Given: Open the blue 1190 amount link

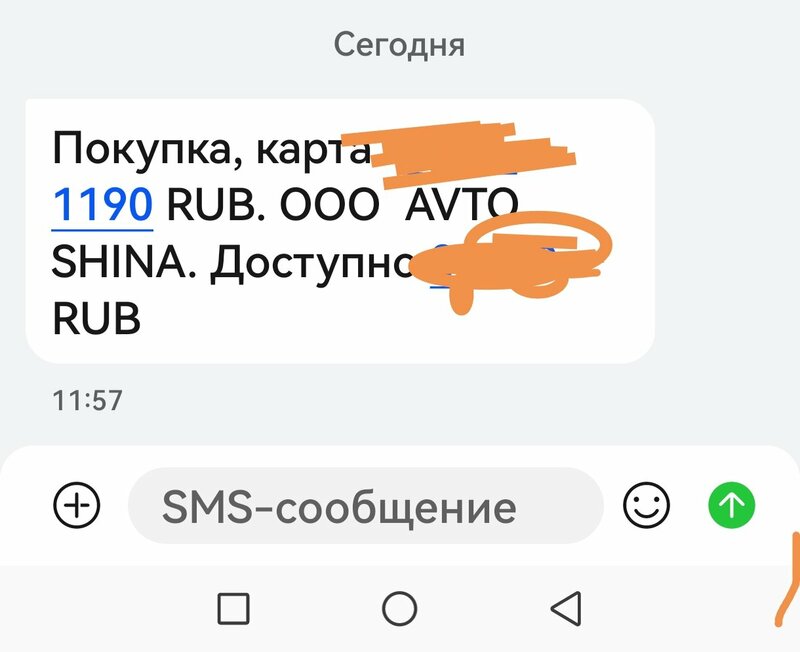Looking at the screenshot, I should pyautogui.click(x=102, y=205).
